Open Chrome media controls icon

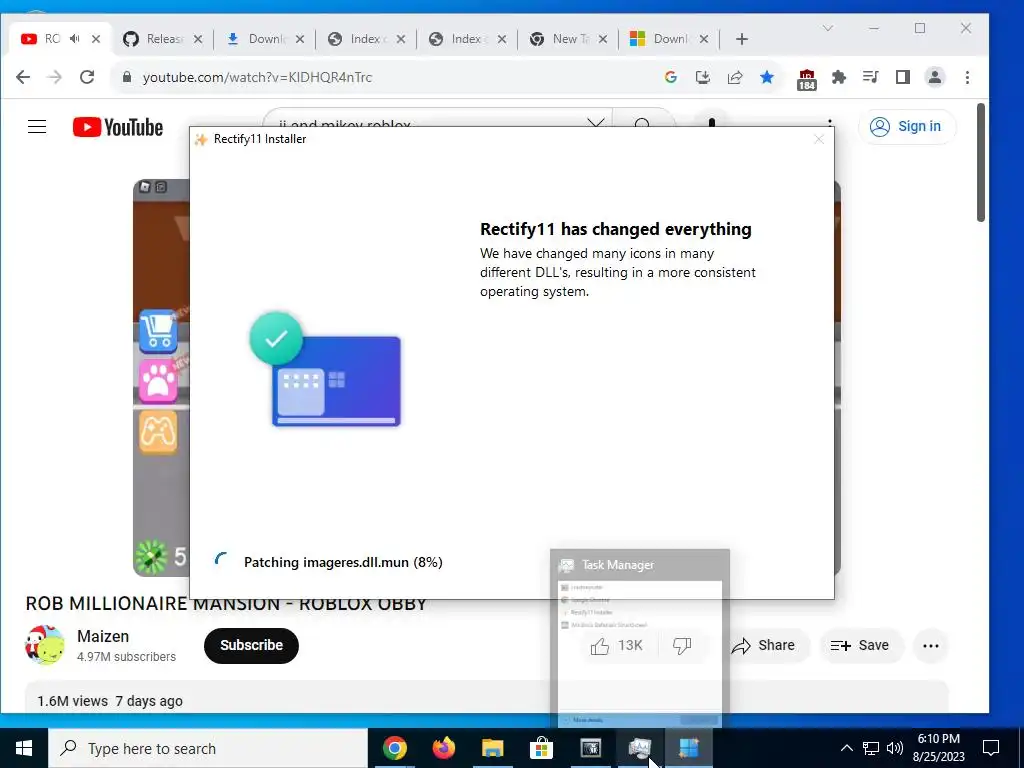871,77
